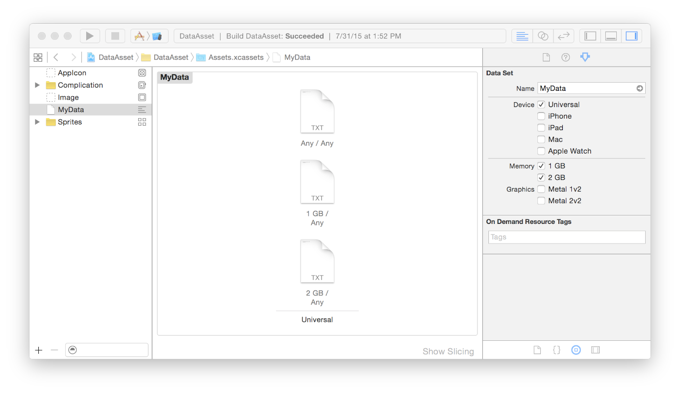The image size is (680, 393).
Task: Select AppIcon in the asset list
Action: pos(72,73)
